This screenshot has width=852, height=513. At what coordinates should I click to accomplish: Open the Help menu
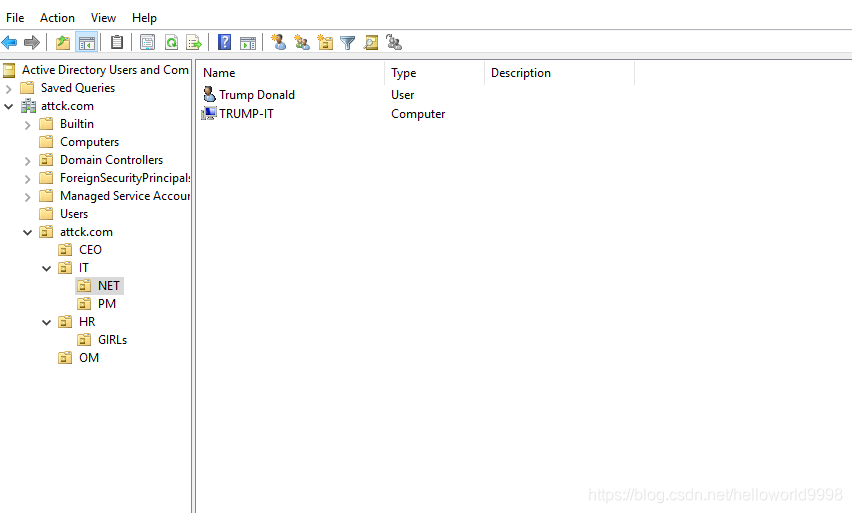pyautogui.click(x=144, y=17)
